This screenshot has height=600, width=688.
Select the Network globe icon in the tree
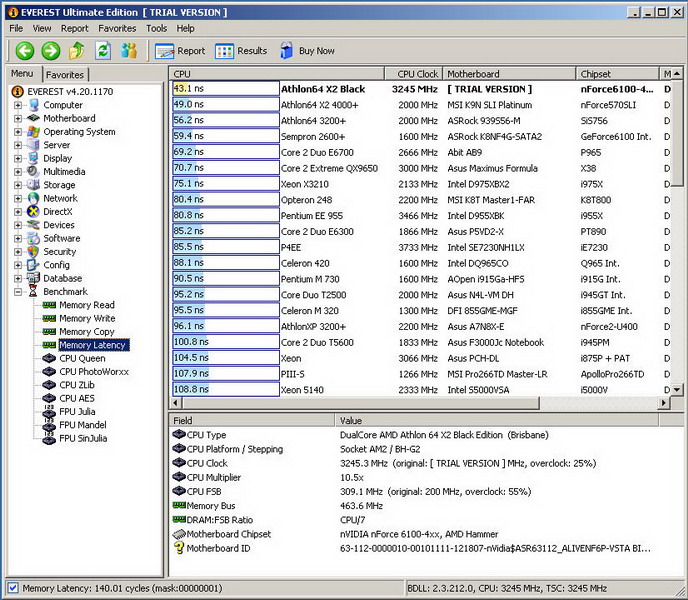[33, 198]
